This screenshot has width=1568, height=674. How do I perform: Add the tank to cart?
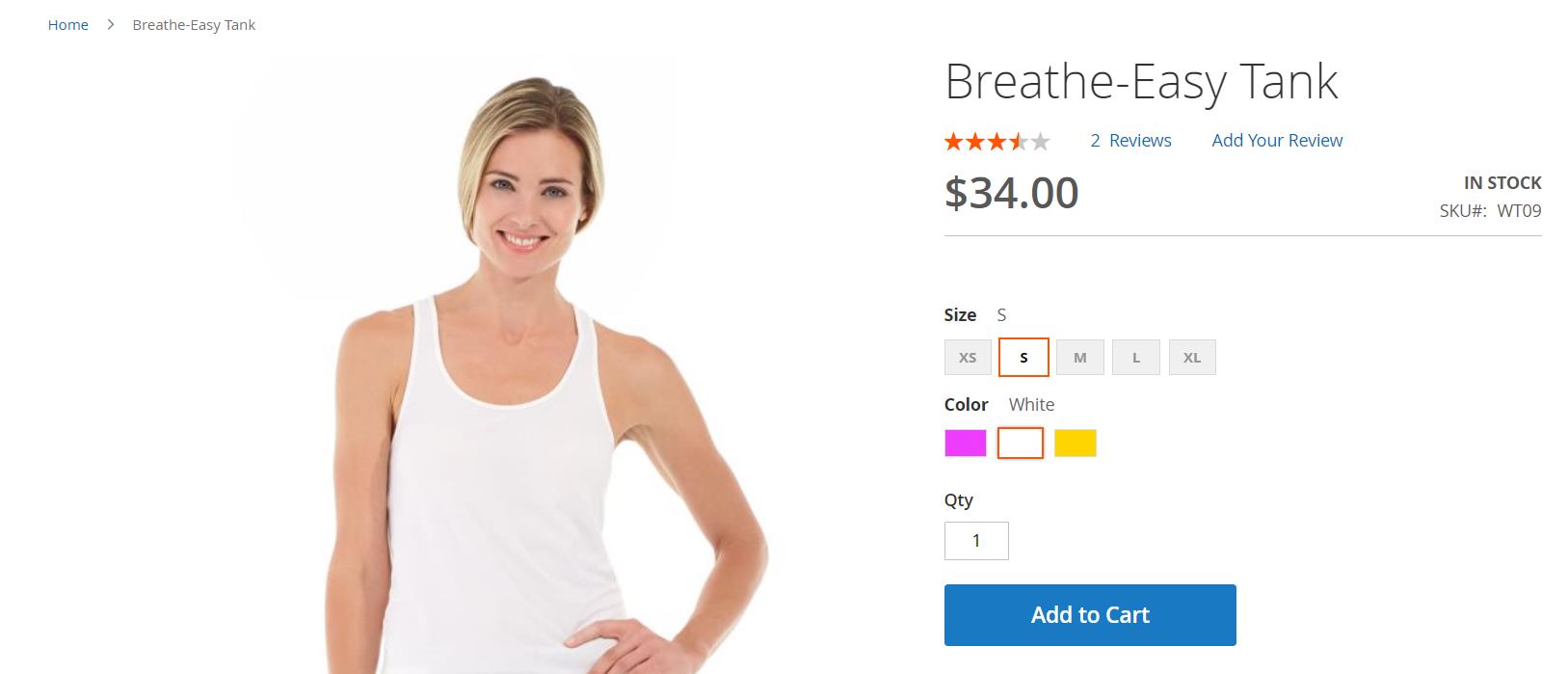coord(1090,615)
